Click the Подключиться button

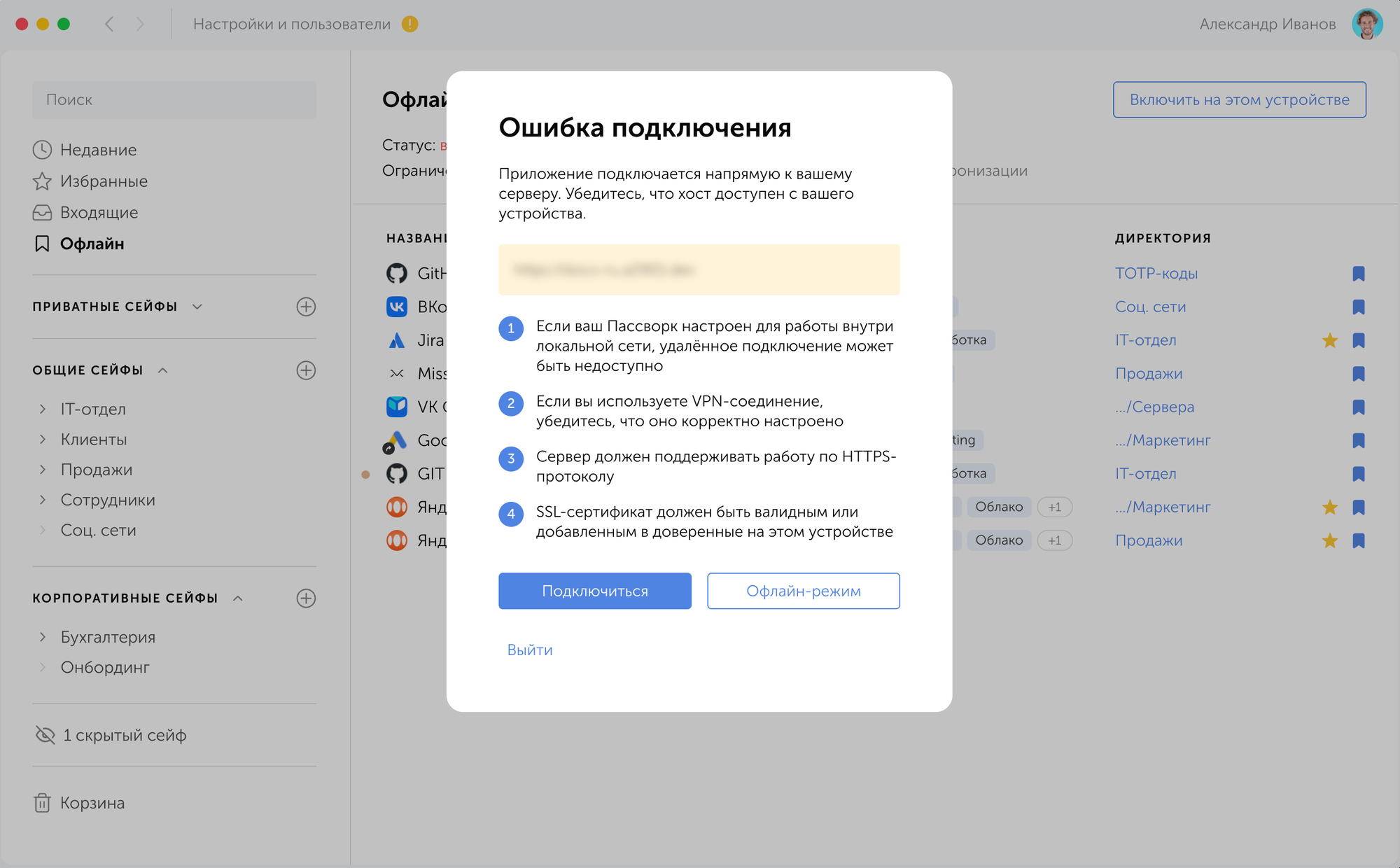click(x=595, y=591)
